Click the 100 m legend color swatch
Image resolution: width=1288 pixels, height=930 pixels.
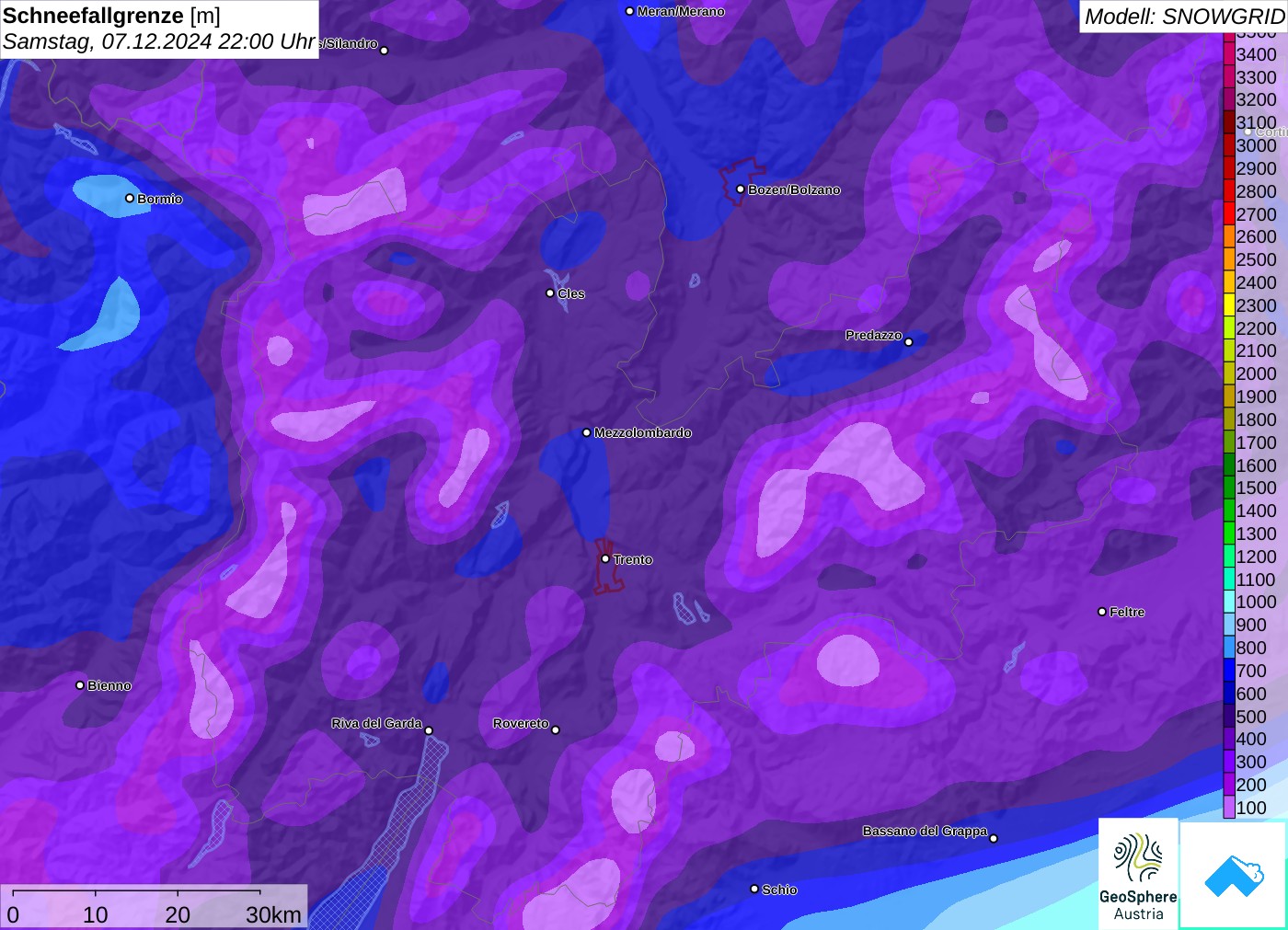(1229, 808)
